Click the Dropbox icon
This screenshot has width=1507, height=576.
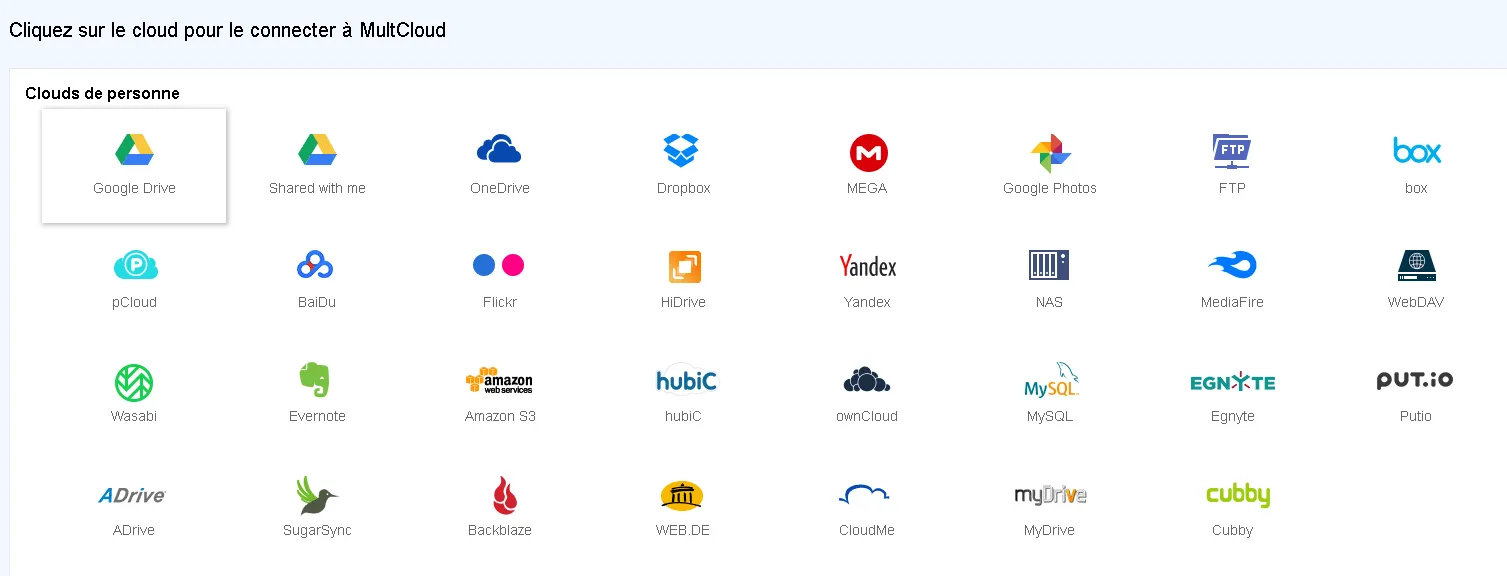(x=682, y=151)
